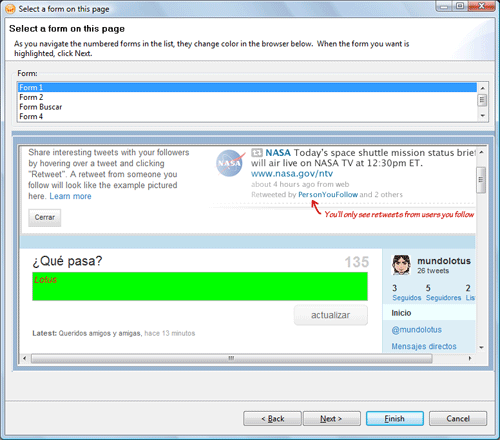Select the Inicio sidebar tab
The image size is (500, 440).
click(x=429, y=313)
